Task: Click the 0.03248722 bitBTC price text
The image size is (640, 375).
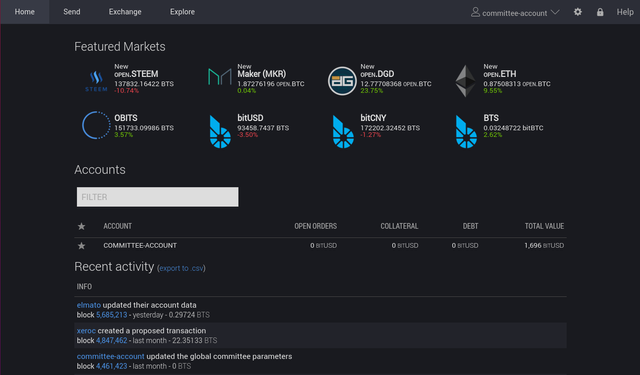Action: [x=513, y=128]
